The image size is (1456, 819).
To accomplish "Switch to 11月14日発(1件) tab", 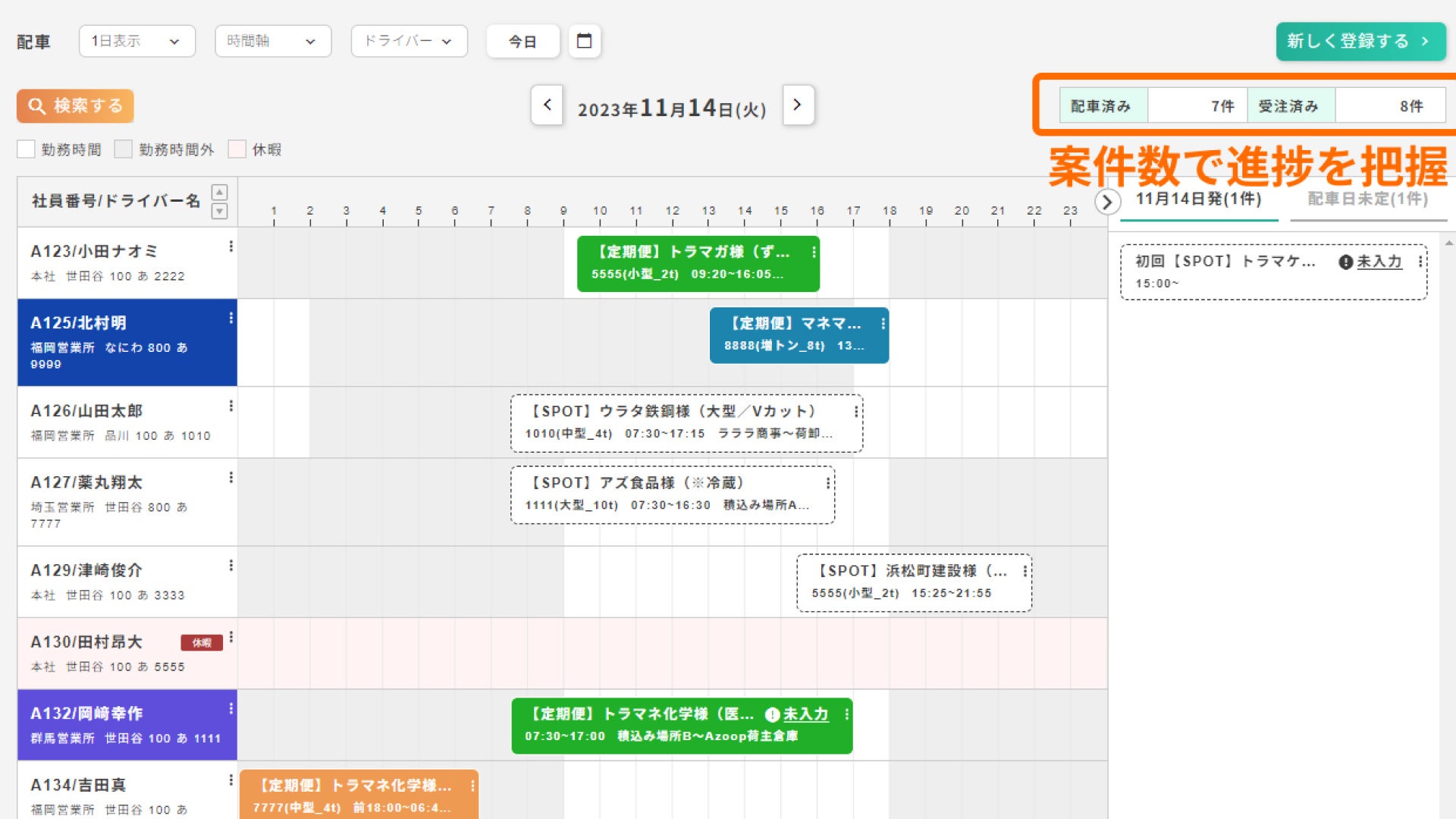I will coord(1198,199).
